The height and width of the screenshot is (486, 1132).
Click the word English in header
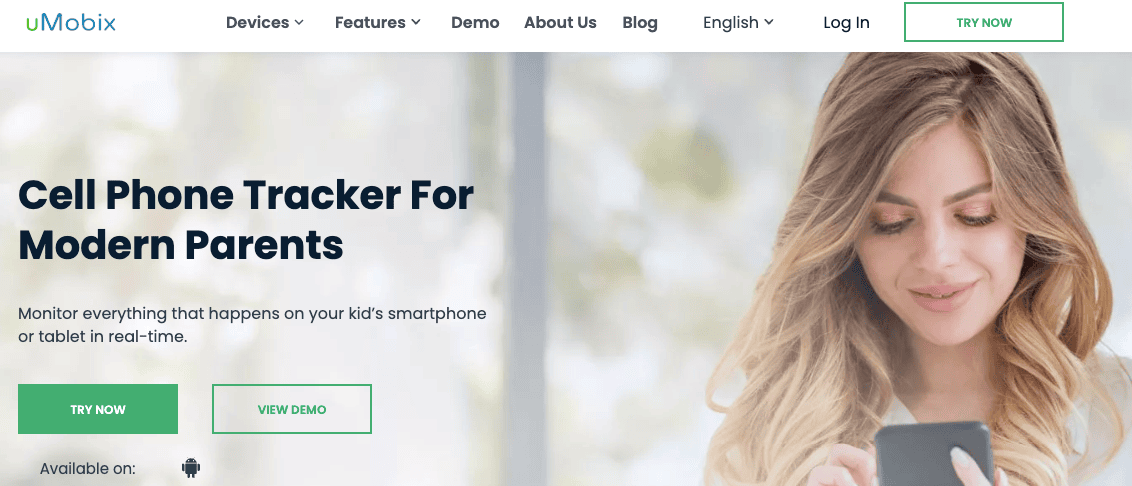731,22
